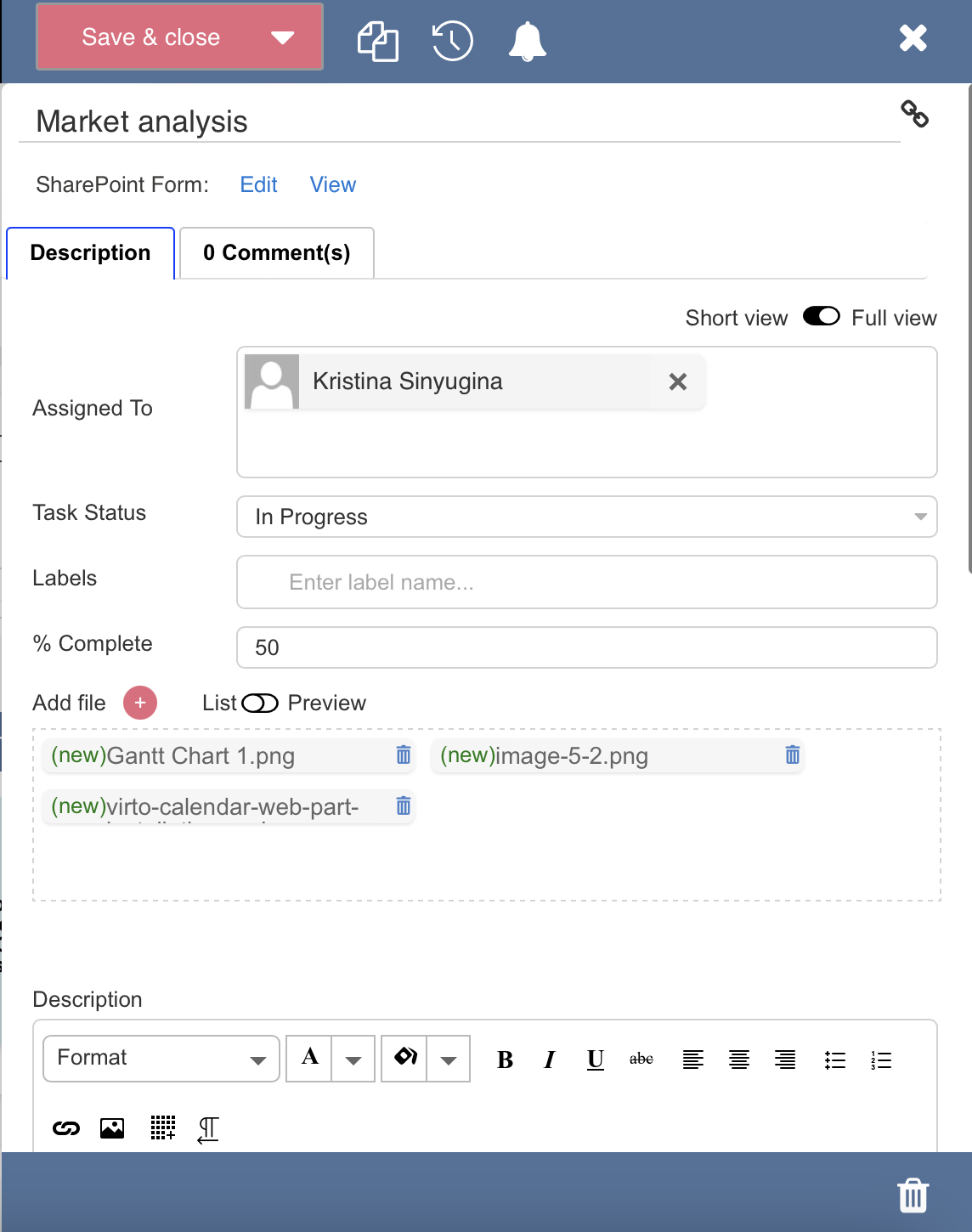Image resolution: width=972 pixels, height=1232 pixels.
Task: Copy task link using chain icon
Action: click(914, 114)
